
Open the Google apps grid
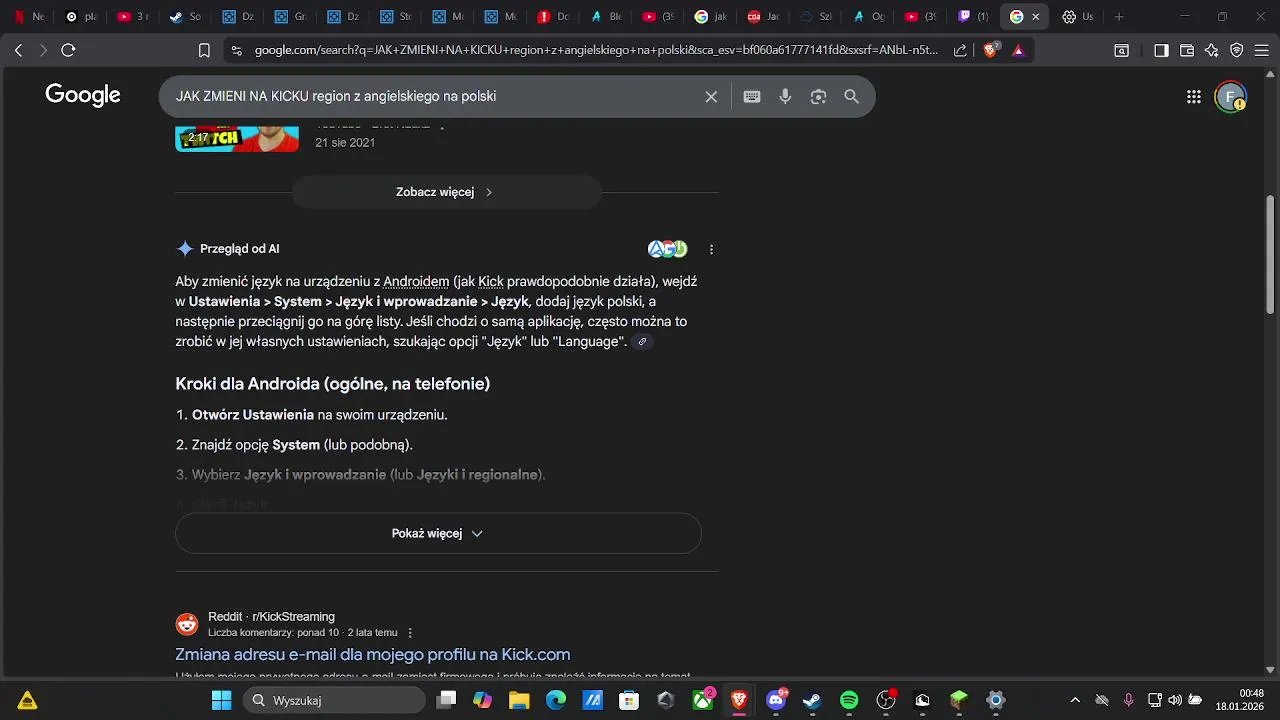pyautogui.click(x=1194, y=97)
